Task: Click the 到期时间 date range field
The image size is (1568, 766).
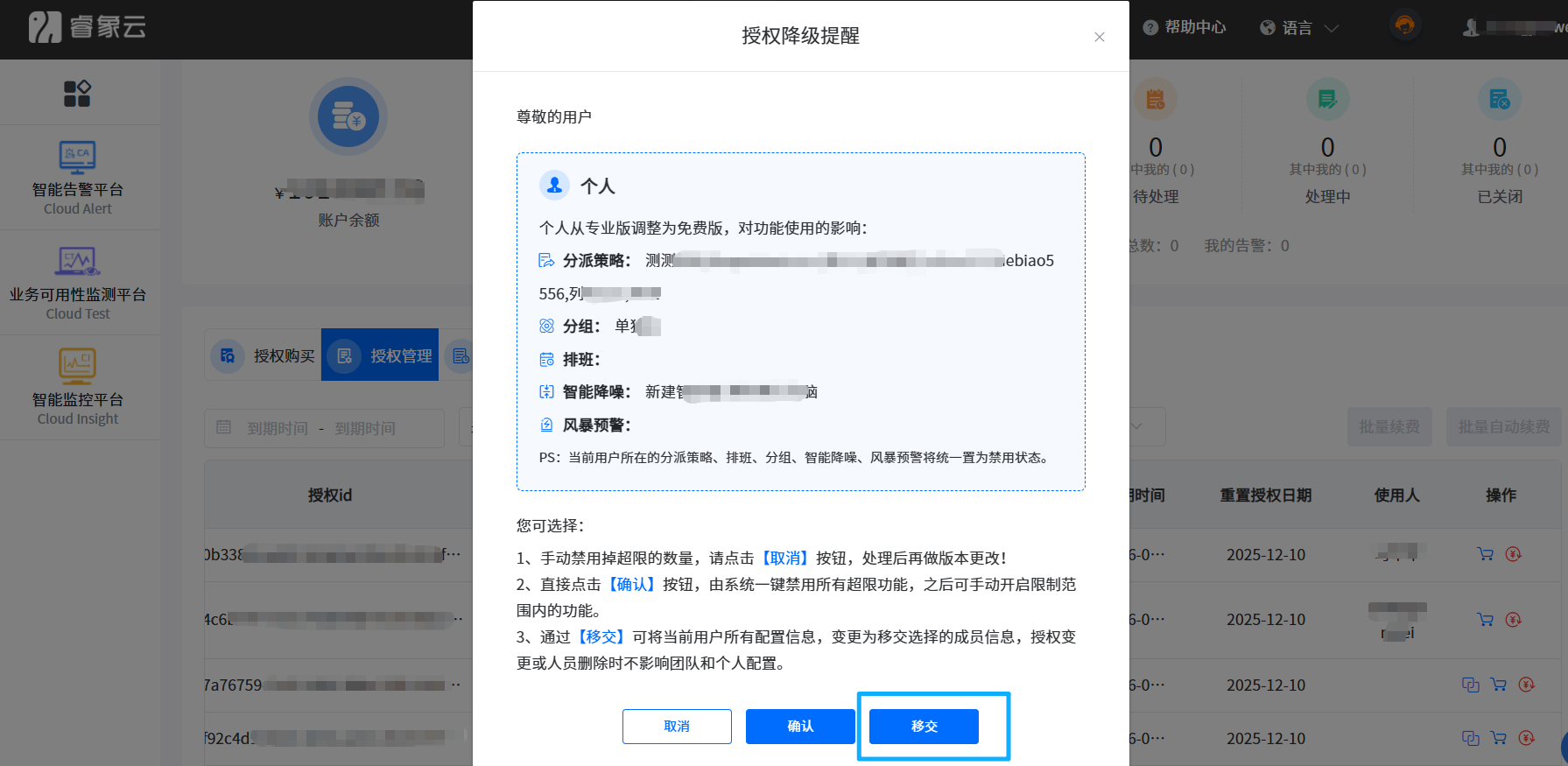Action: (324, 428)
